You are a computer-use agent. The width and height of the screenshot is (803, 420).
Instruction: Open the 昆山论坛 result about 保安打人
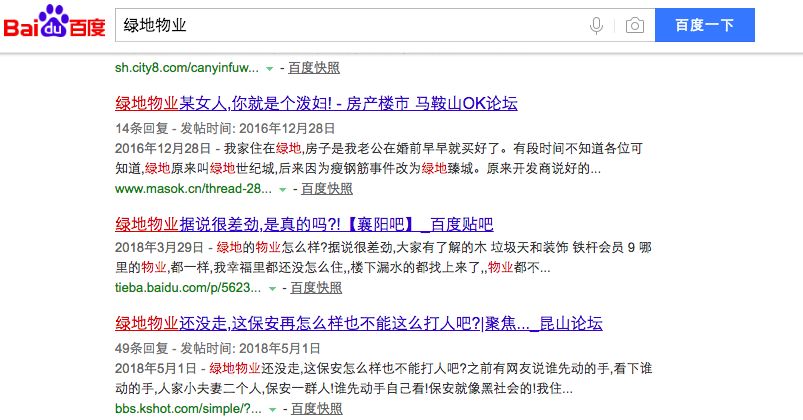pyautogui.click(x=358, y=323)
